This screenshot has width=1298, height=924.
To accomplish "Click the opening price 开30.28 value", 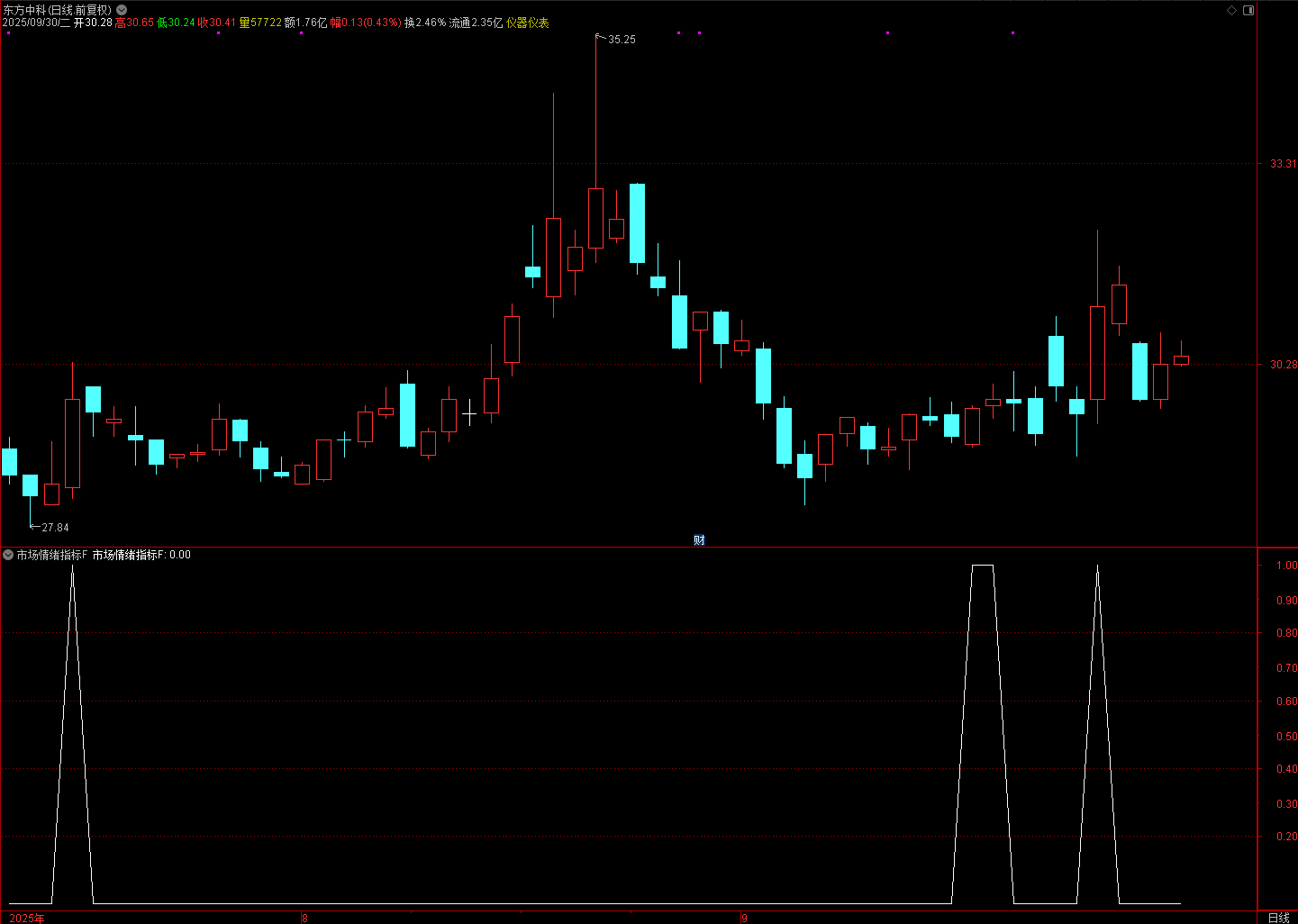I will (x=93, y=23).
